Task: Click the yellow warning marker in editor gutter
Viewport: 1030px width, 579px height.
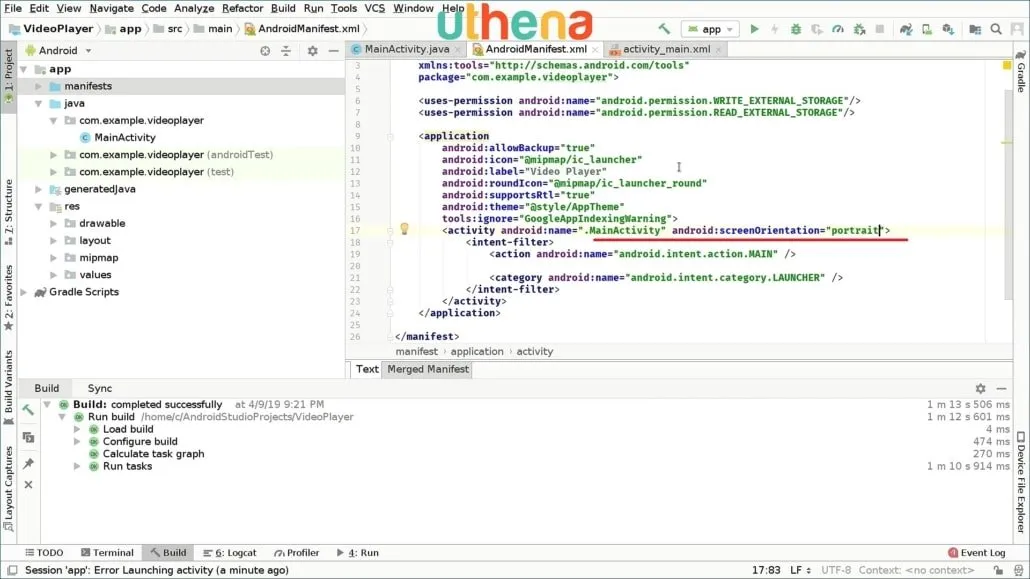Action: (x=1007, y=66)
